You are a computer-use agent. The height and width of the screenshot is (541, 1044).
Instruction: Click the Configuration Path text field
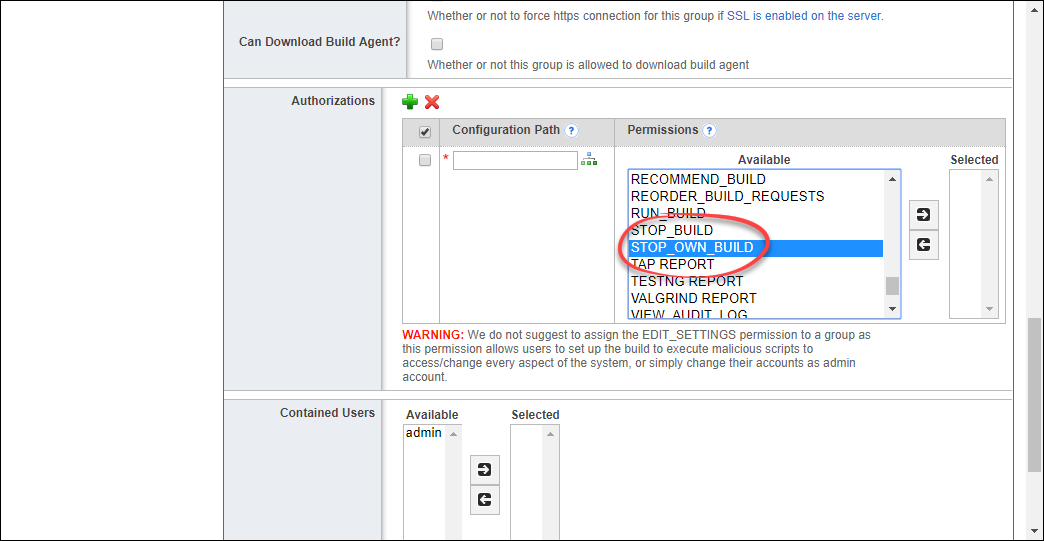click(x=515, y=160)
